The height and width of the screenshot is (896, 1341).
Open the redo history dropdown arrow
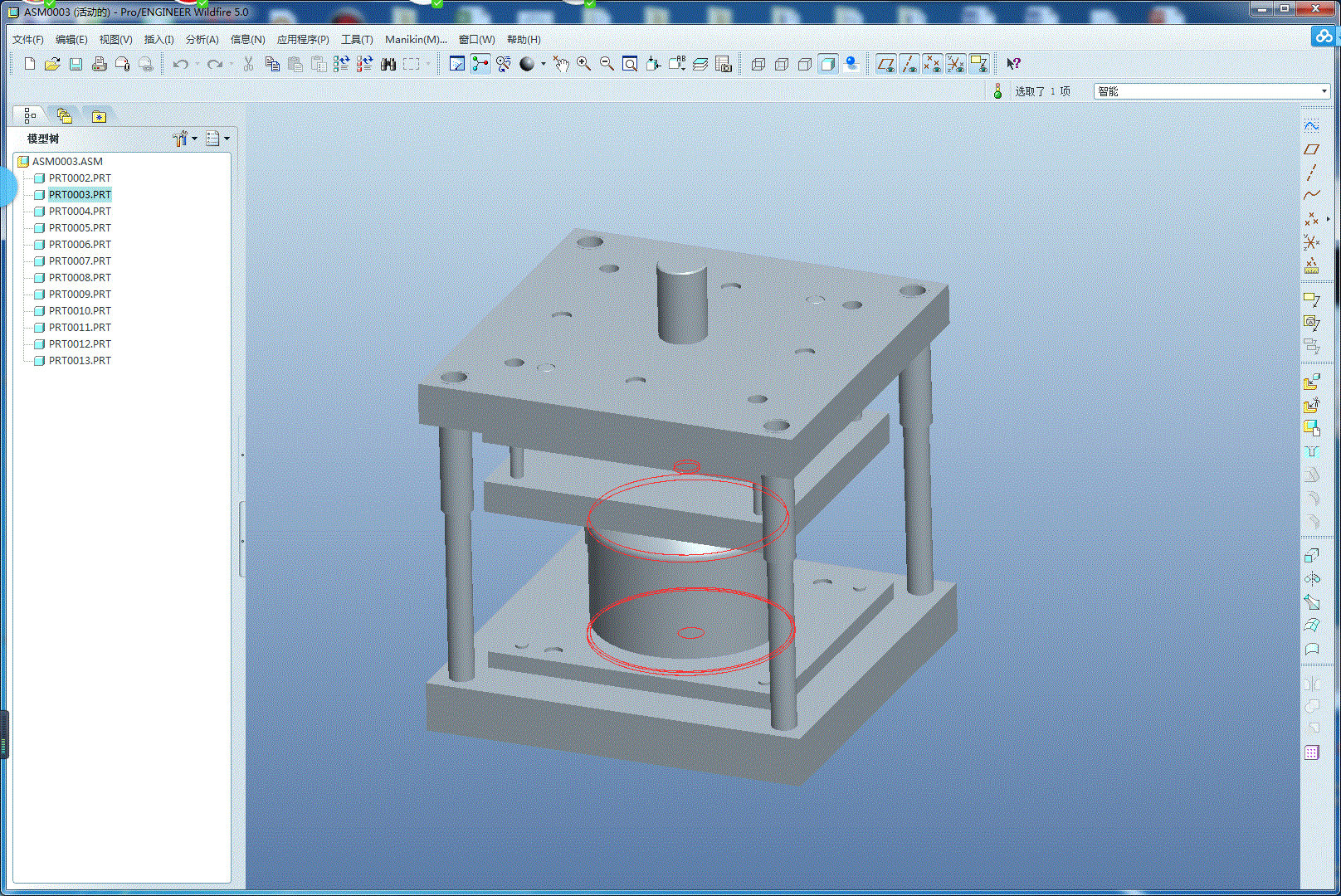pos(231,64)
